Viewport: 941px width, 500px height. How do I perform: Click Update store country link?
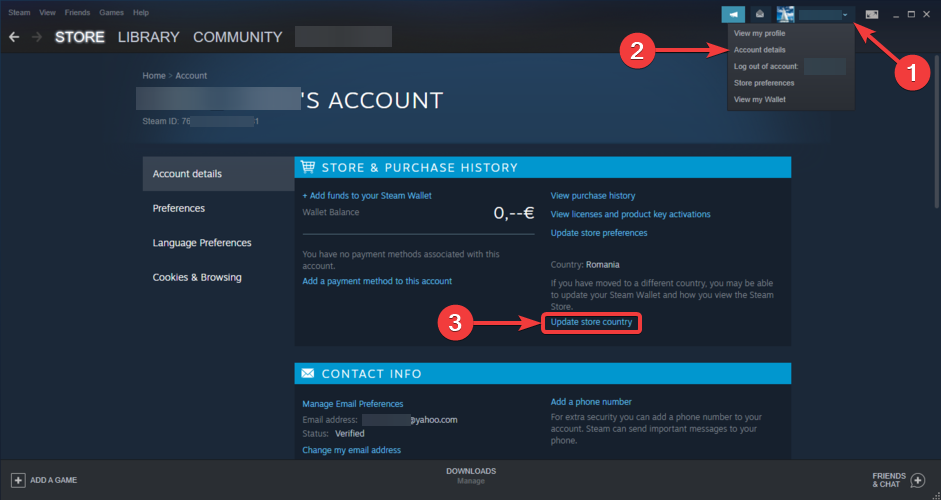click(591, 322)
